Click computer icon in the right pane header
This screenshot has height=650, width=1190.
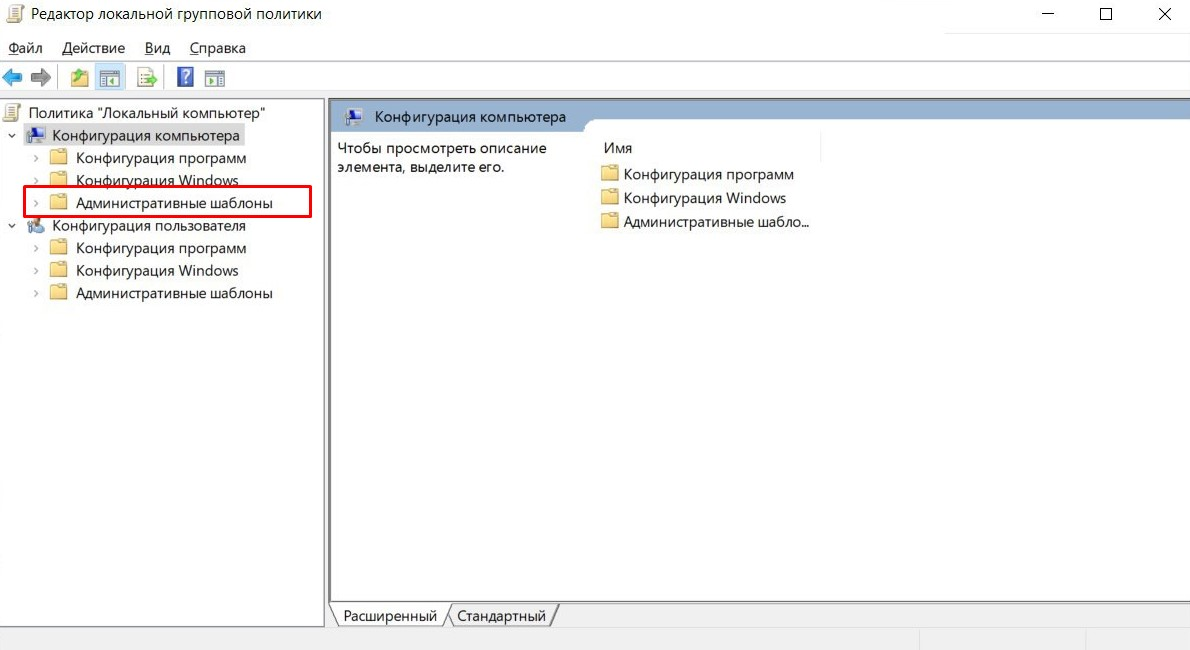coord(354,117)
